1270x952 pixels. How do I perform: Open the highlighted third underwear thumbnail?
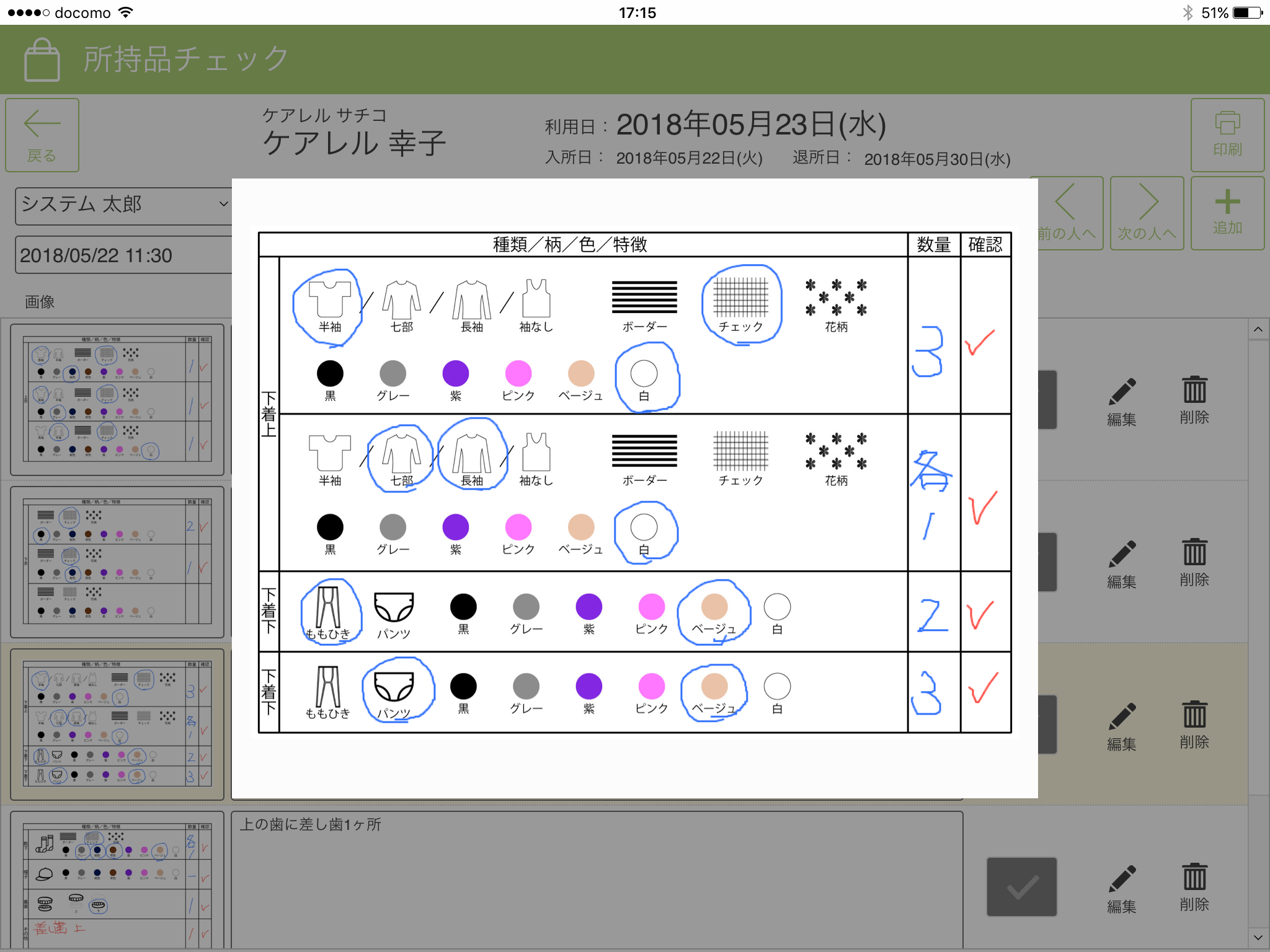[x=117, y=725]
